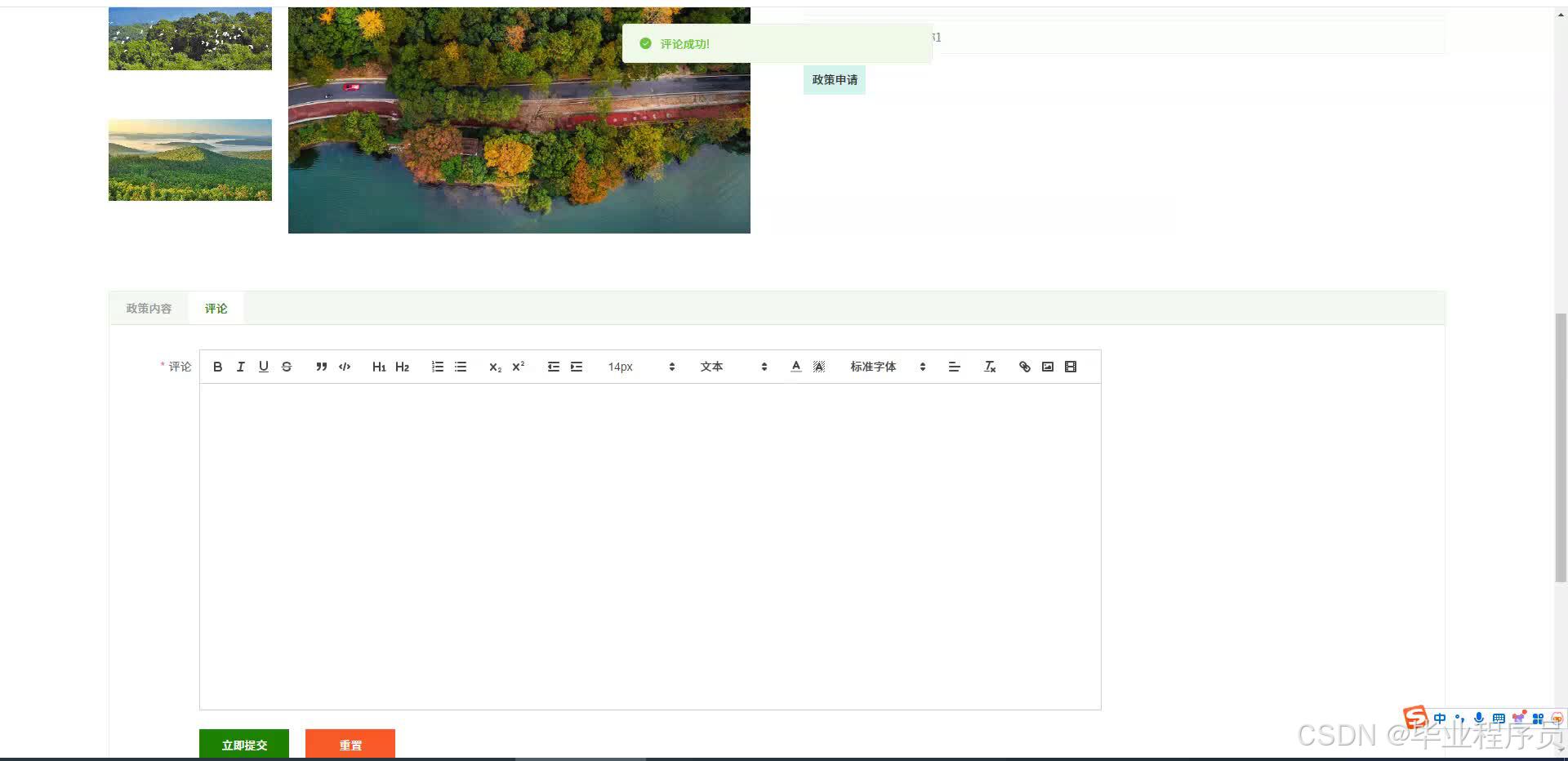Open the font color picker
Screen dimensions: 1568x761
[x=796, y=367]
